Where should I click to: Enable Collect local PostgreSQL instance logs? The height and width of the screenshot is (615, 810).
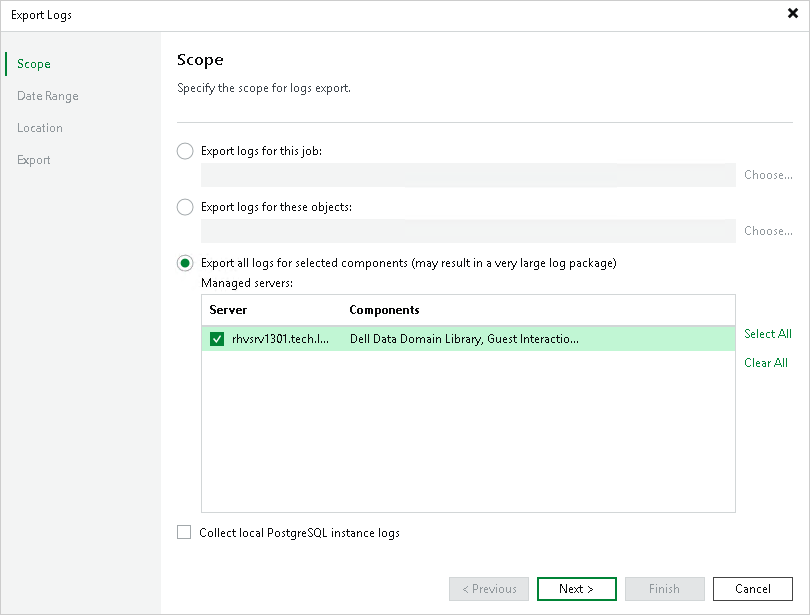point(184,533)
